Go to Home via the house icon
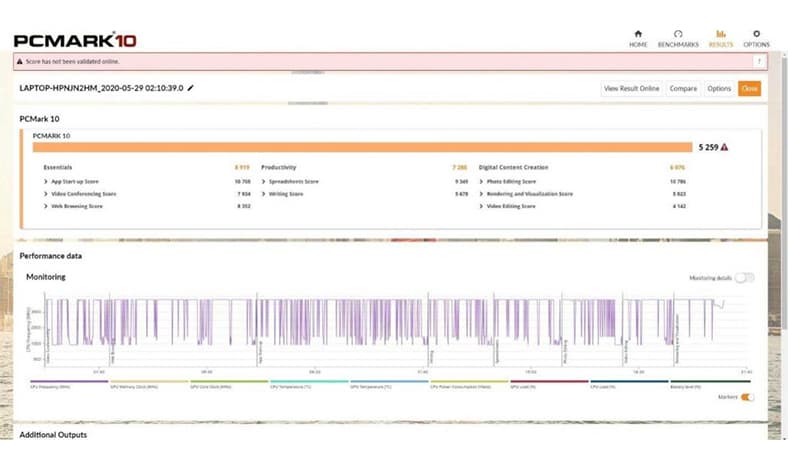 638,34
